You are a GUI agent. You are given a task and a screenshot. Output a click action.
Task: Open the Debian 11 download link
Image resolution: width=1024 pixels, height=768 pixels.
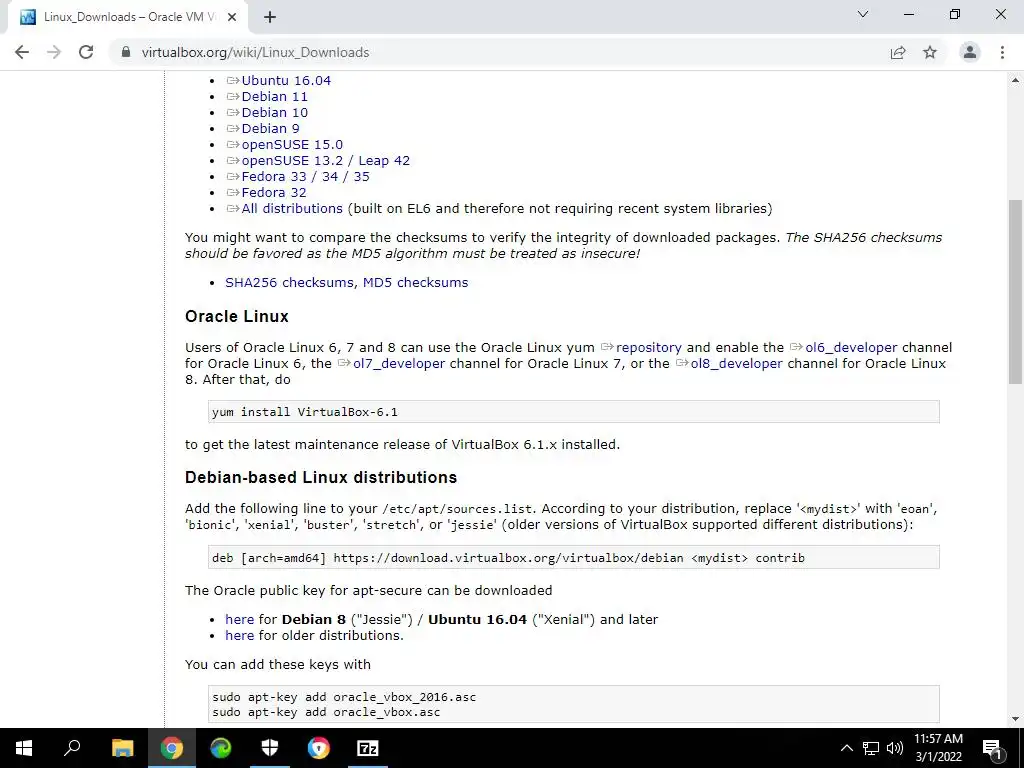pos(274,97)
